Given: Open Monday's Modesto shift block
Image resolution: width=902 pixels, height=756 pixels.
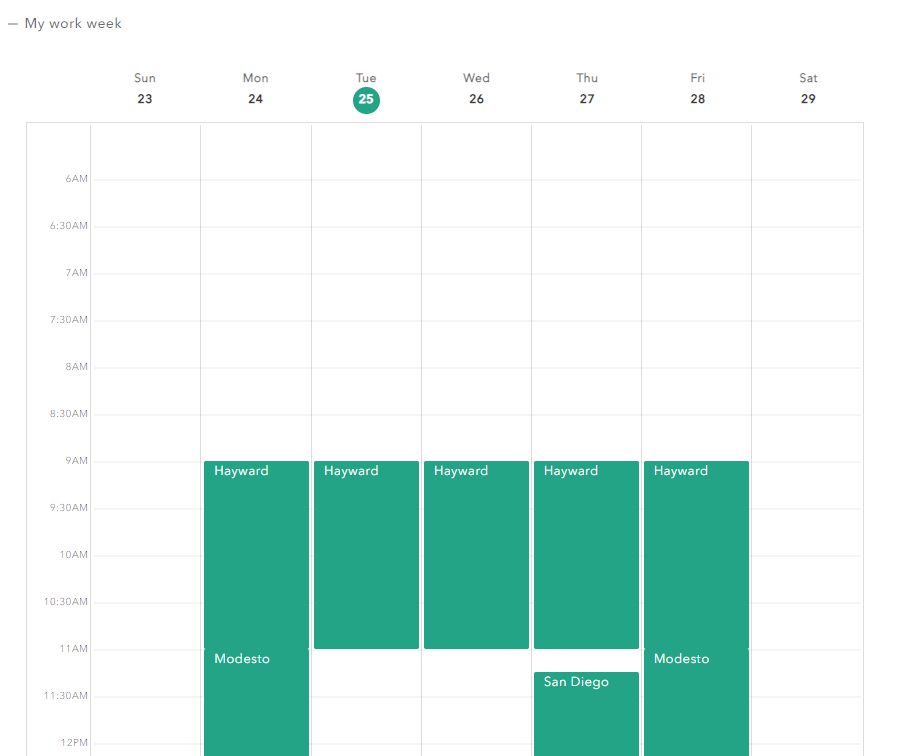Looking at the screenshot, I should coord(256,702).
